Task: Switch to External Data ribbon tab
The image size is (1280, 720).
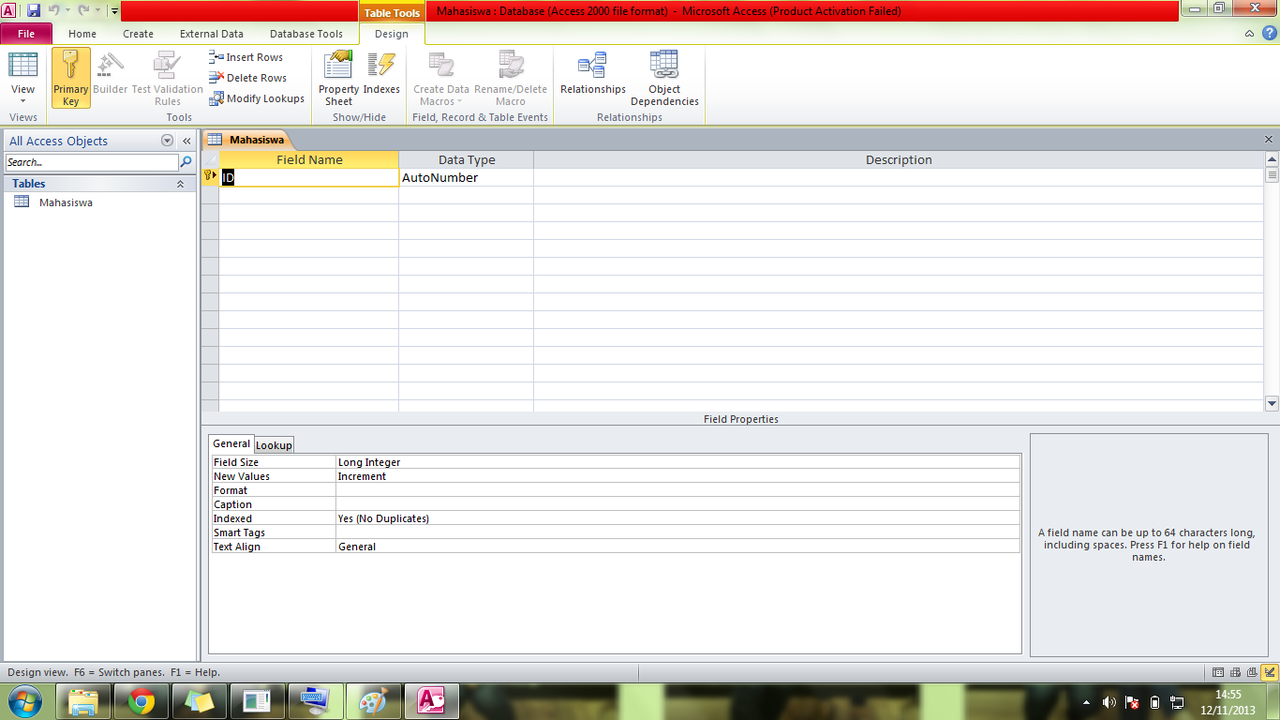Action: click(212, 33)
